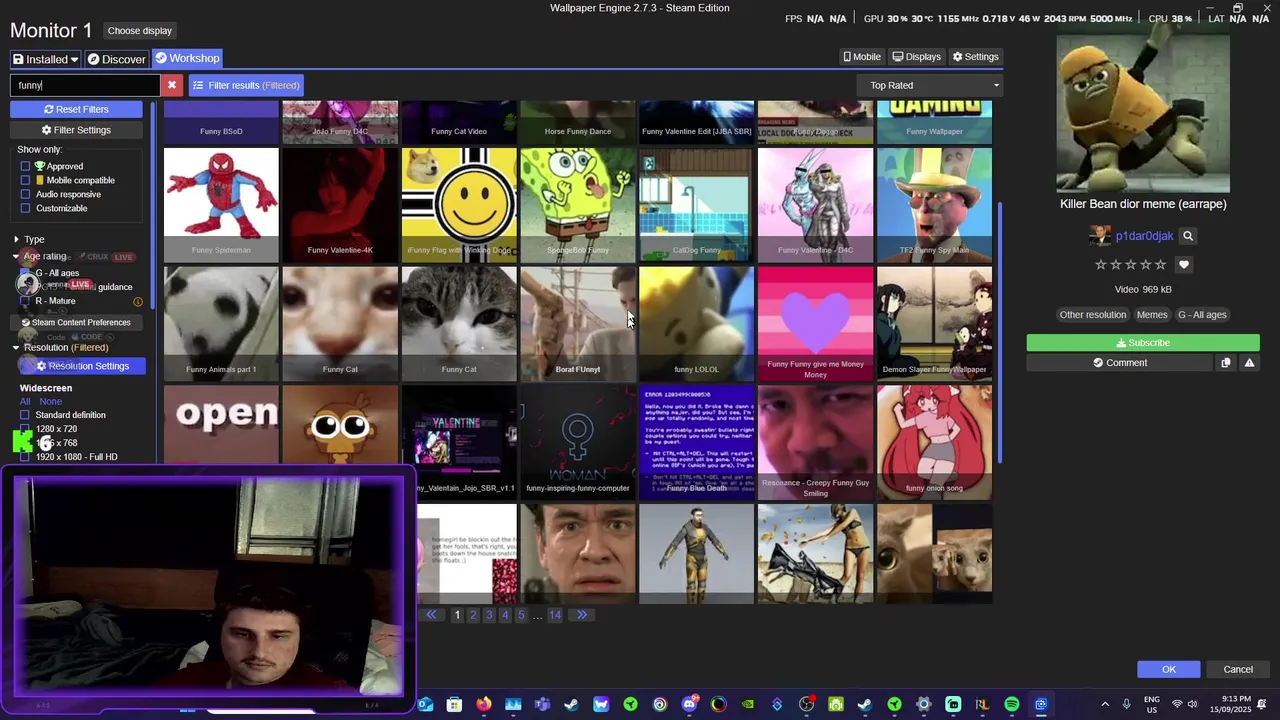Open the Settings menu
The height and width of the screenshot is (720, 1280).
point(976,57)
